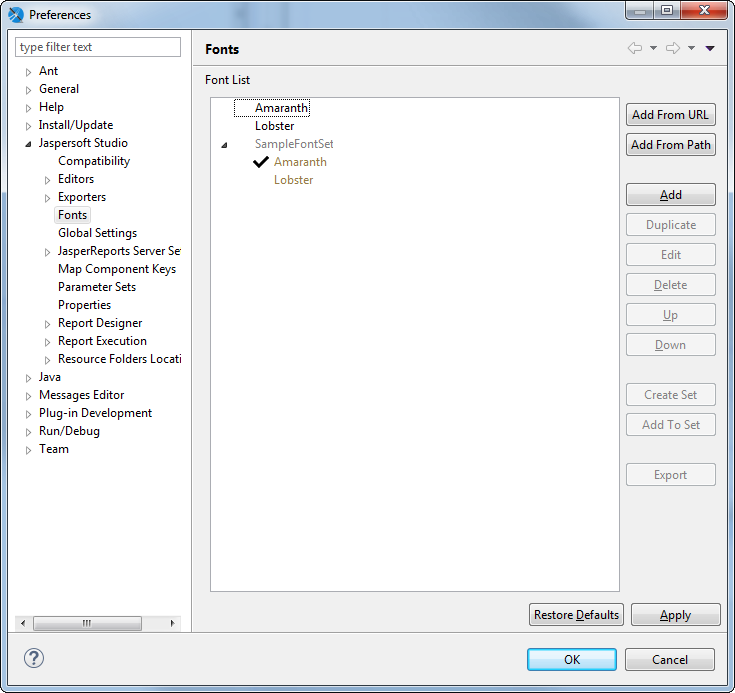The image size is (735, 693).
Task: Expand the Run/Debug tree node
Action: tap(28, 432)
